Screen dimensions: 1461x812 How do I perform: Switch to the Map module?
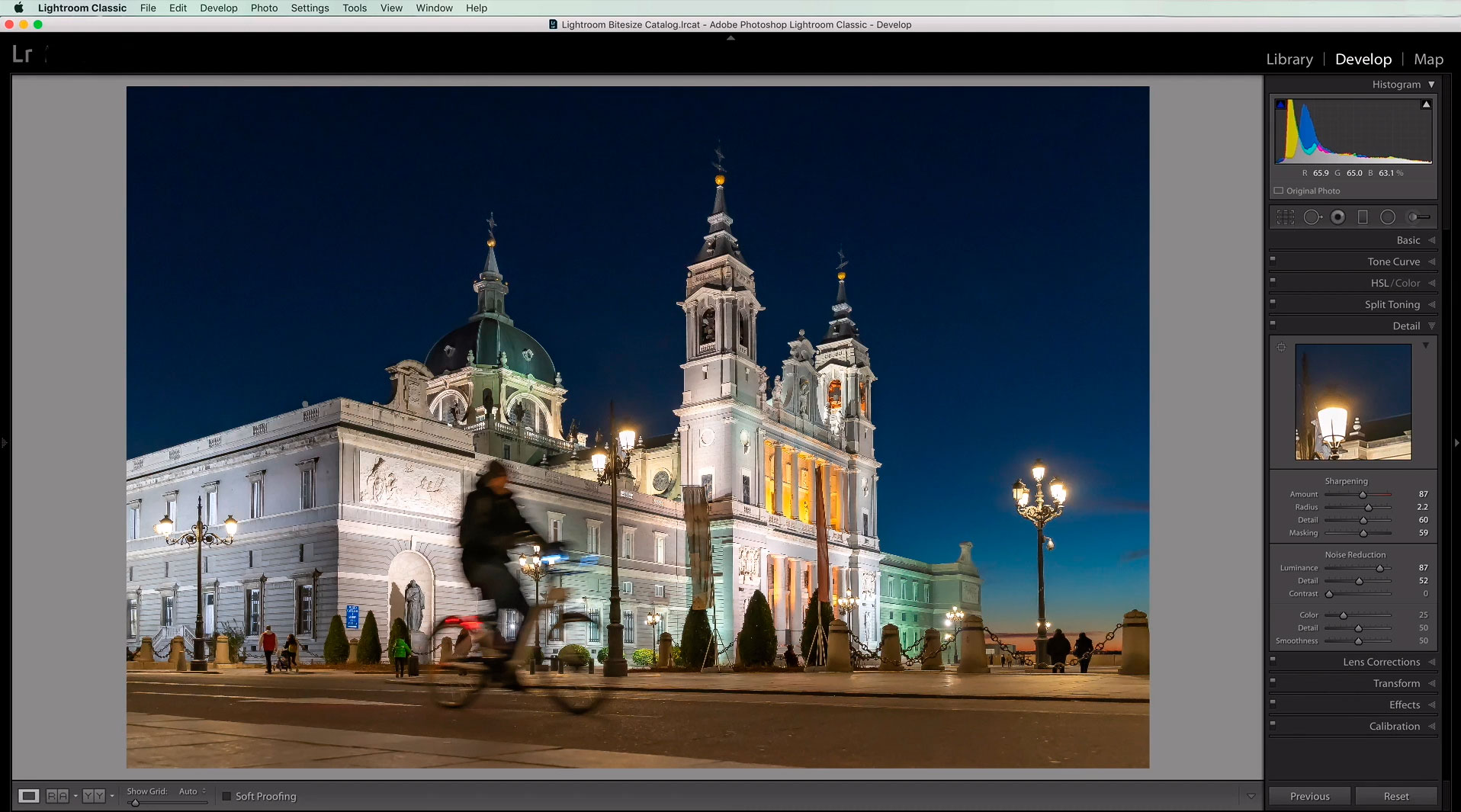click(1428, 59)
